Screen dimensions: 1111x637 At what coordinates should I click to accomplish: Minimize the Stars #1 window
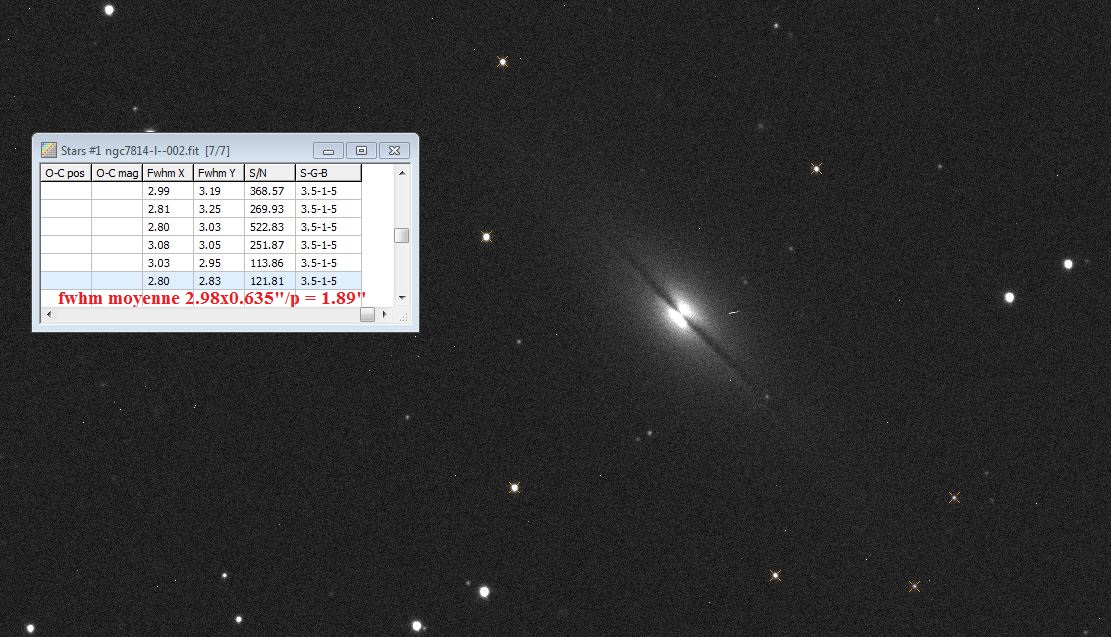328,151
